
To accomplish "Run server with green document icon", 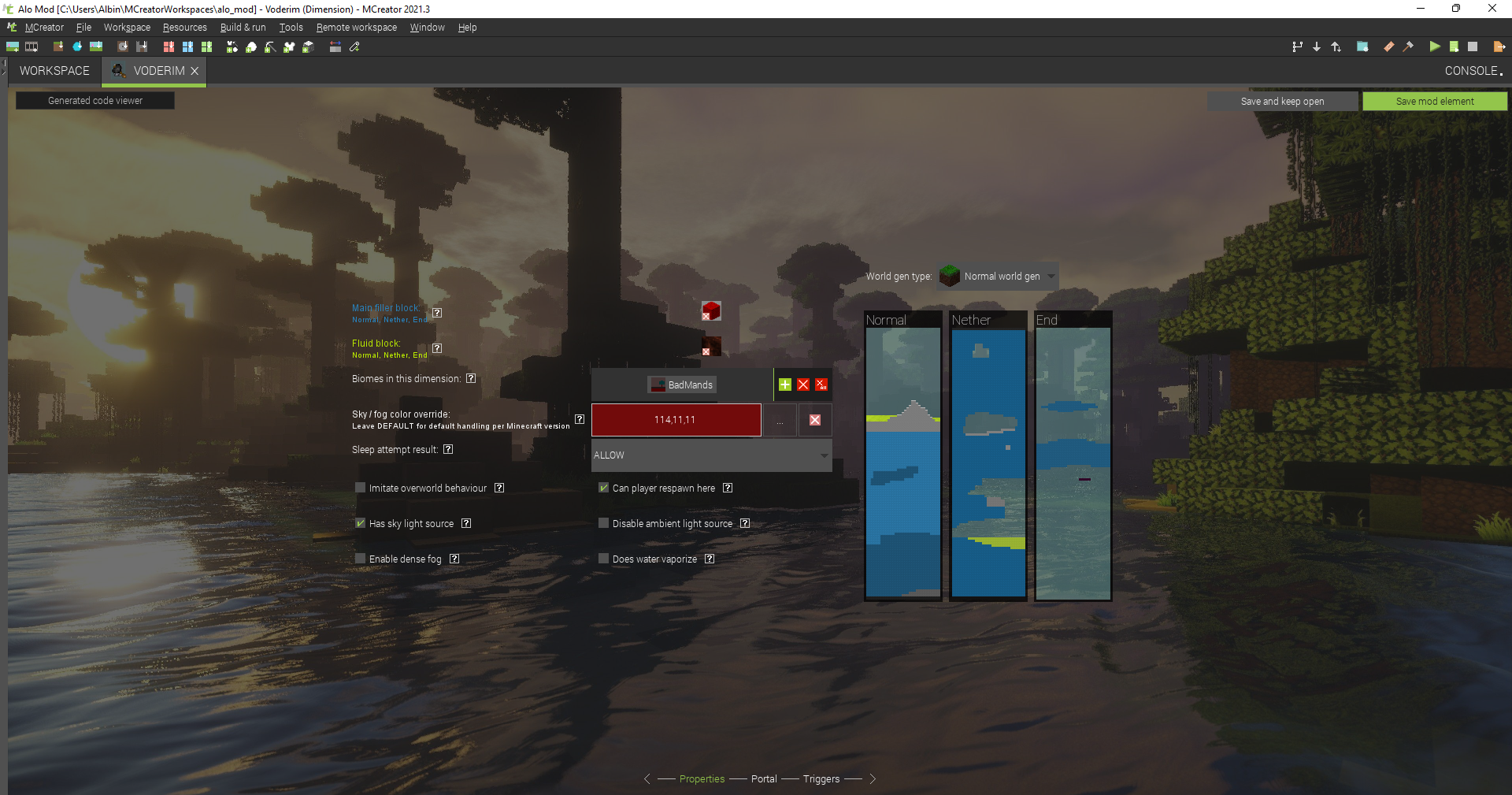I will (1454, 46).
